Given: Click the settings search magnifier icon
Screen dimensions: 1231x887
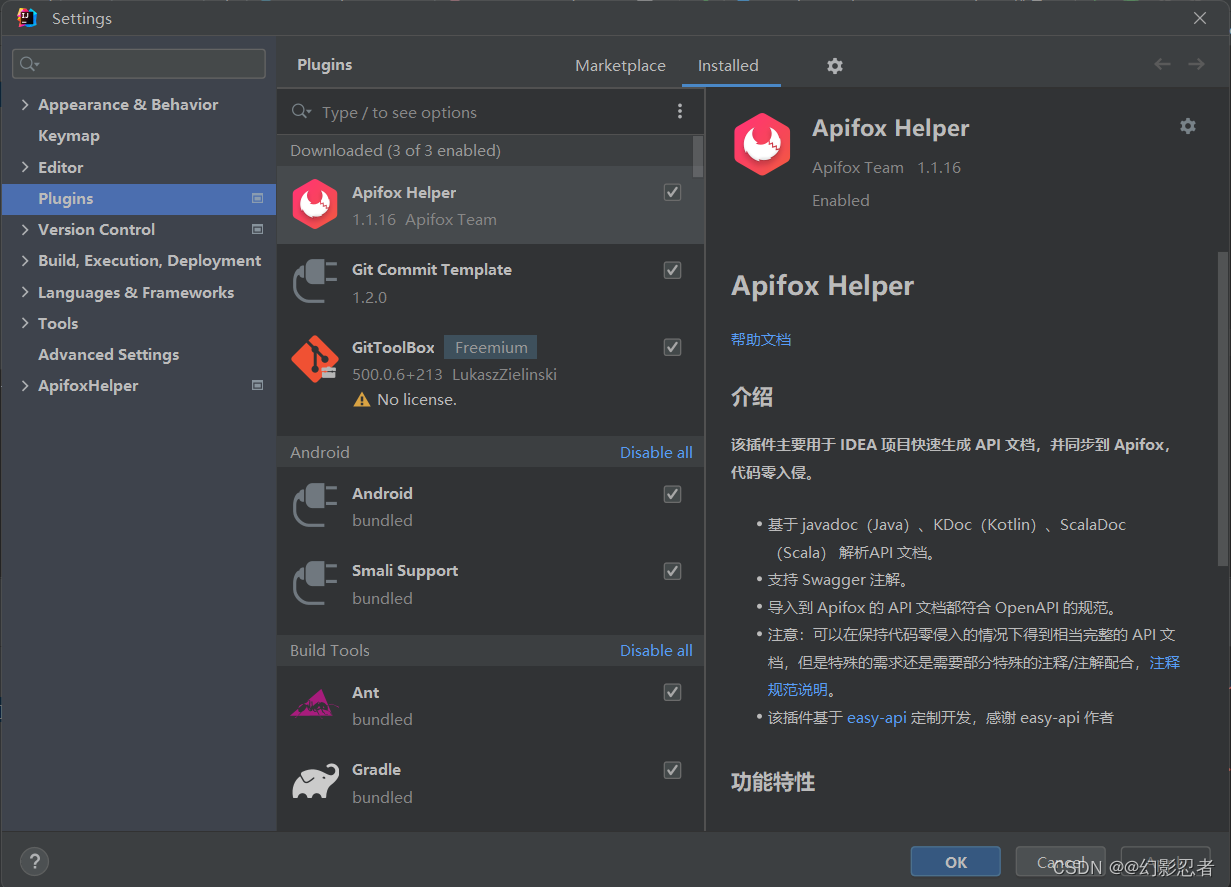Looking at the screenshot, I should point(29,64).
